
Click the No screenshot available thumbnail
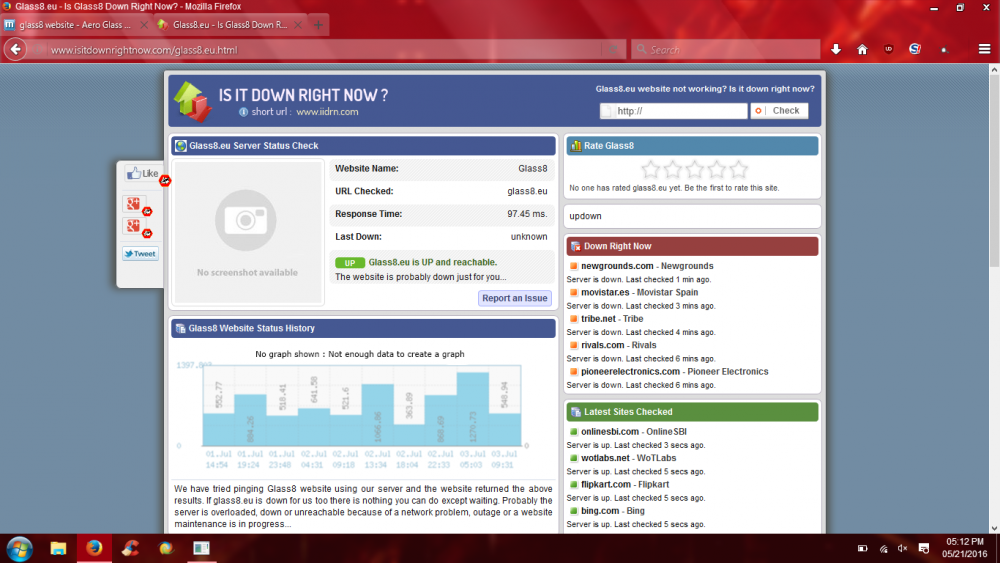(248, 233)
